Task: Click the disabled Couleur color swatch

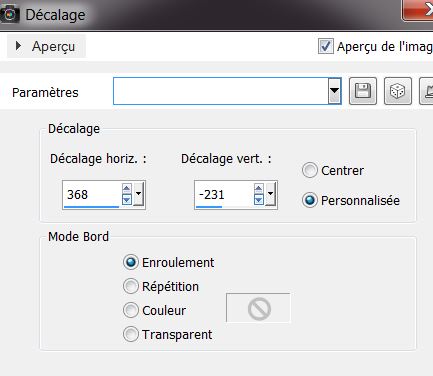Action: tap(258, 308)
